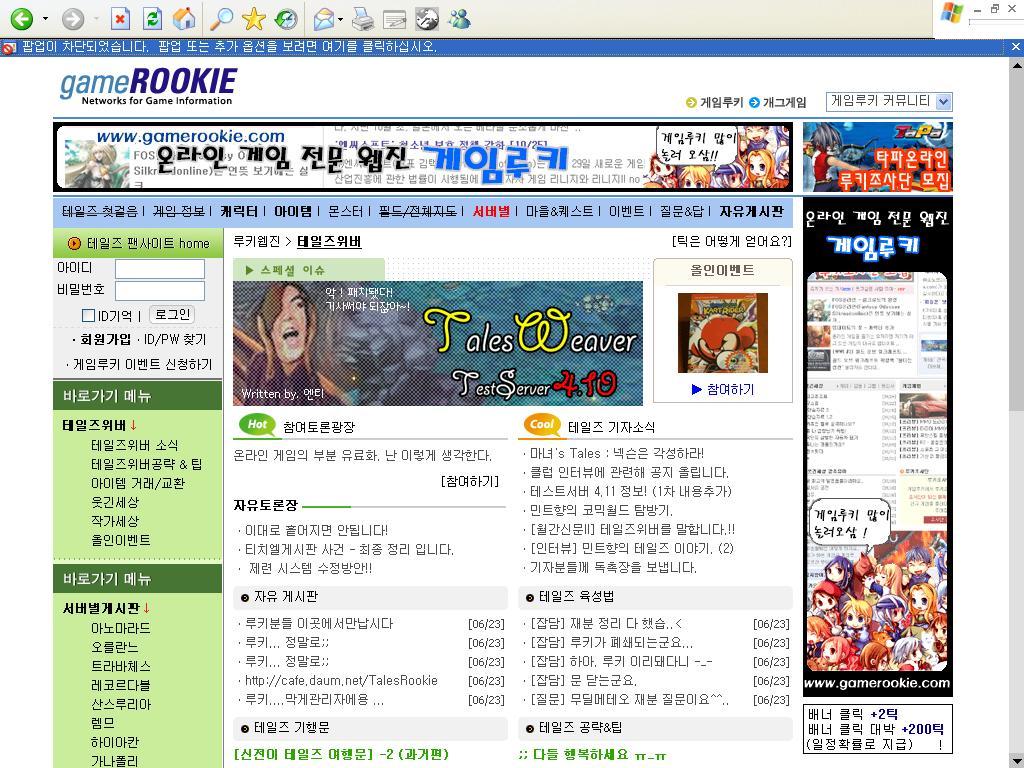Image resolution: width=1024 pixels, height=768 pixels.
Task: Open 테일즈위버 소식 in sidebar
Action: [135, 445]
